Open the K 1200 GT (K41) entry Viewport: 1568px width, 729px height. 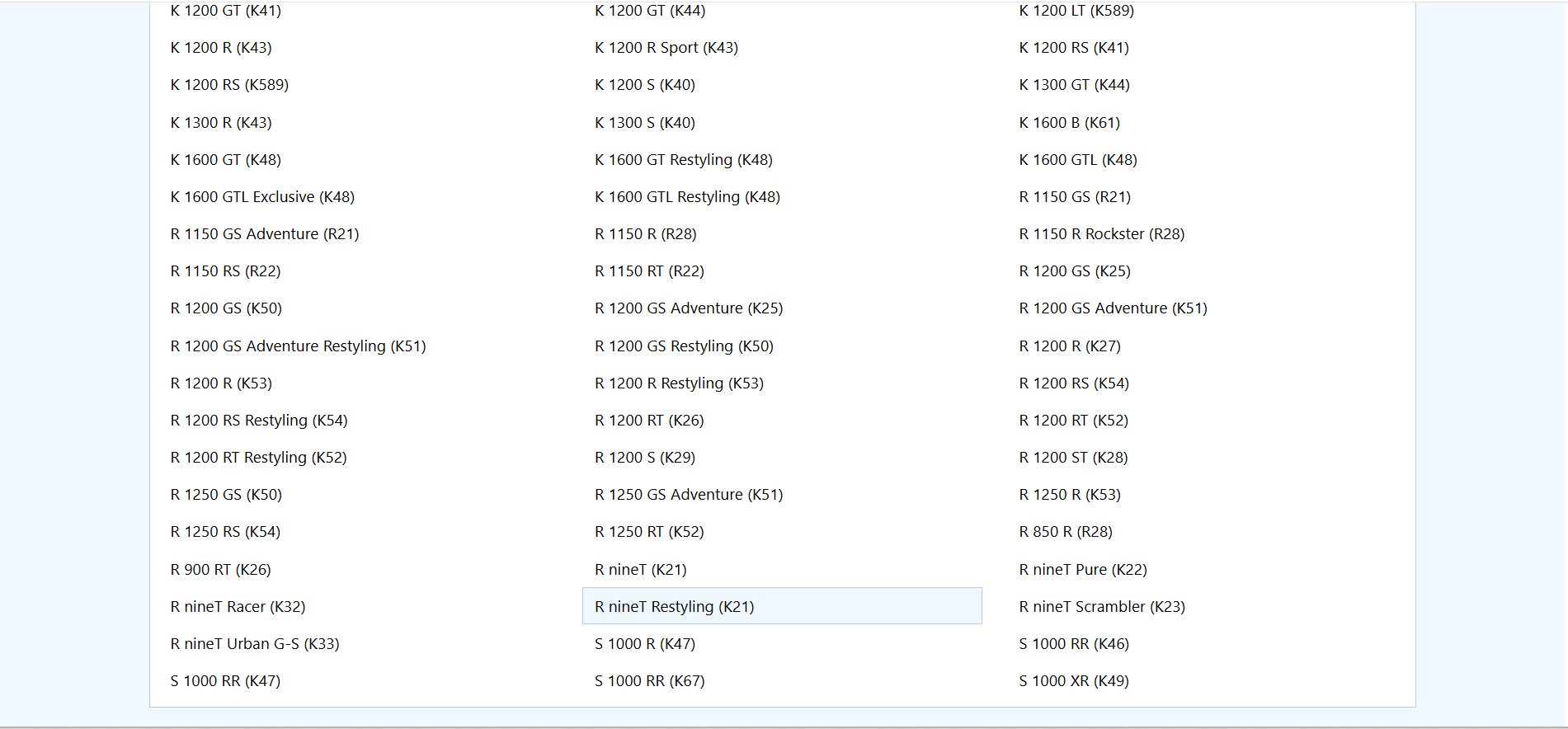click(x=225, y=11)
